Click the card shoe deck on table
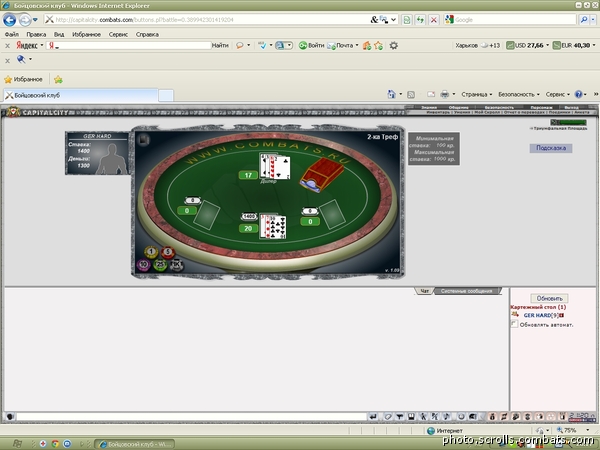The height and width of the screenshot is (450, 600). [321, 174]
